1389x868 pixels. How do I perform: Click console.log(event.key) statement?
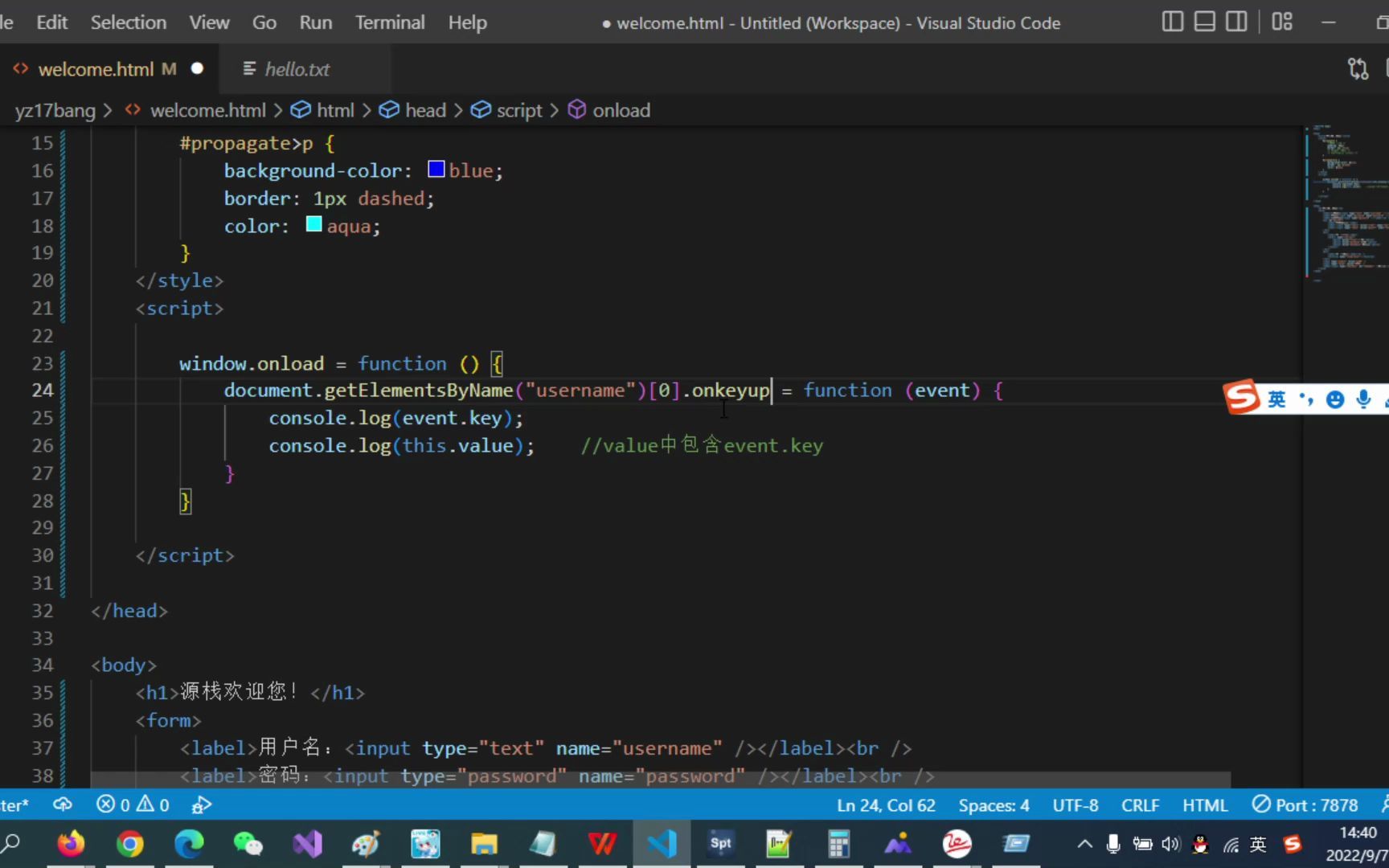395,418
